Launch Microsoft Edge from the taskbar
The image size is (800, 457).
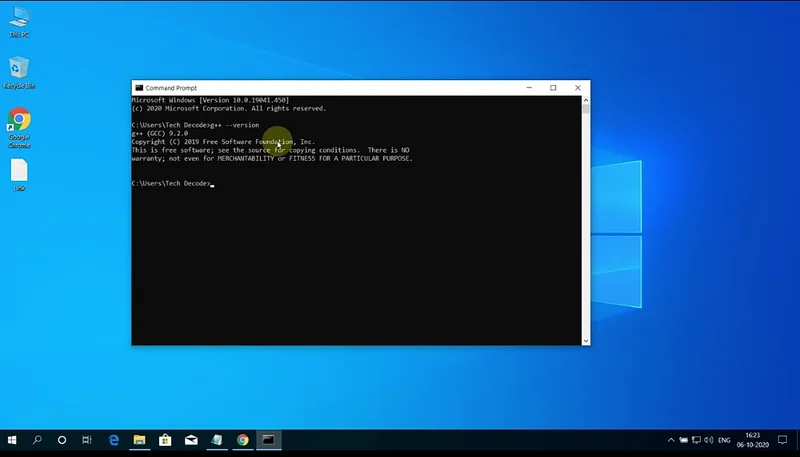coord(114,440)
